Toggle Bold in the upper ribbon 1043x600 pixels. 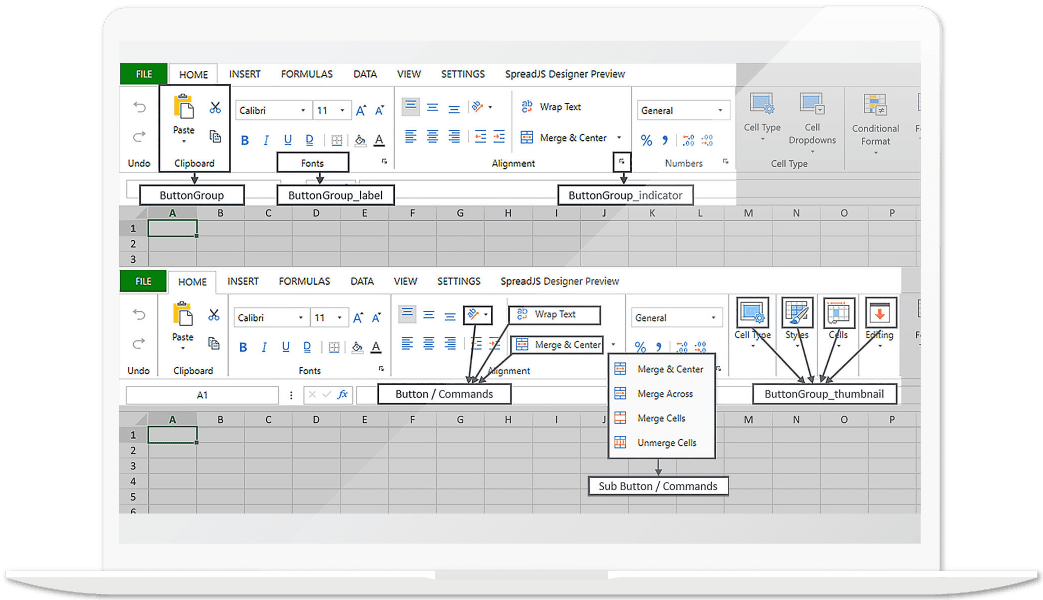coord(244,140)
